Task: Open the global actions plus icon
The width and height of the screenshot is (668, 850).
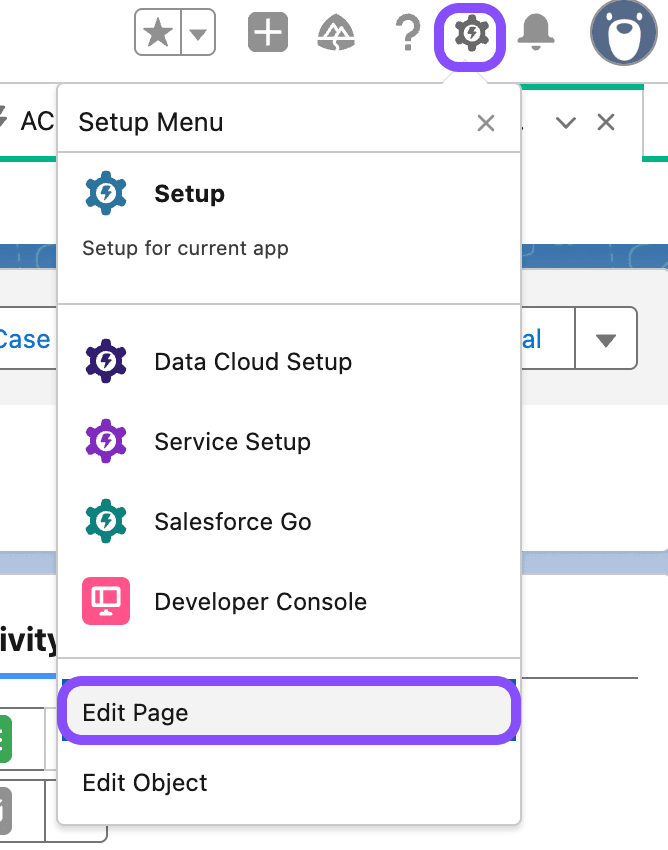Action: (x=267, y=32)
